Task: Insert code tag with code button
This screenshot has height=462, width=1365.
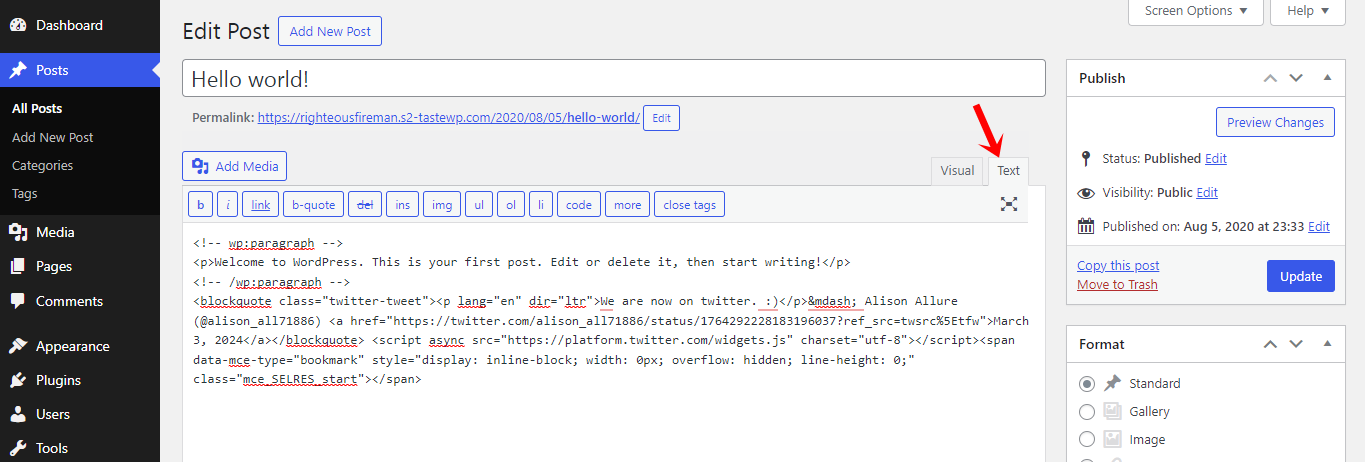Action: 579,205
